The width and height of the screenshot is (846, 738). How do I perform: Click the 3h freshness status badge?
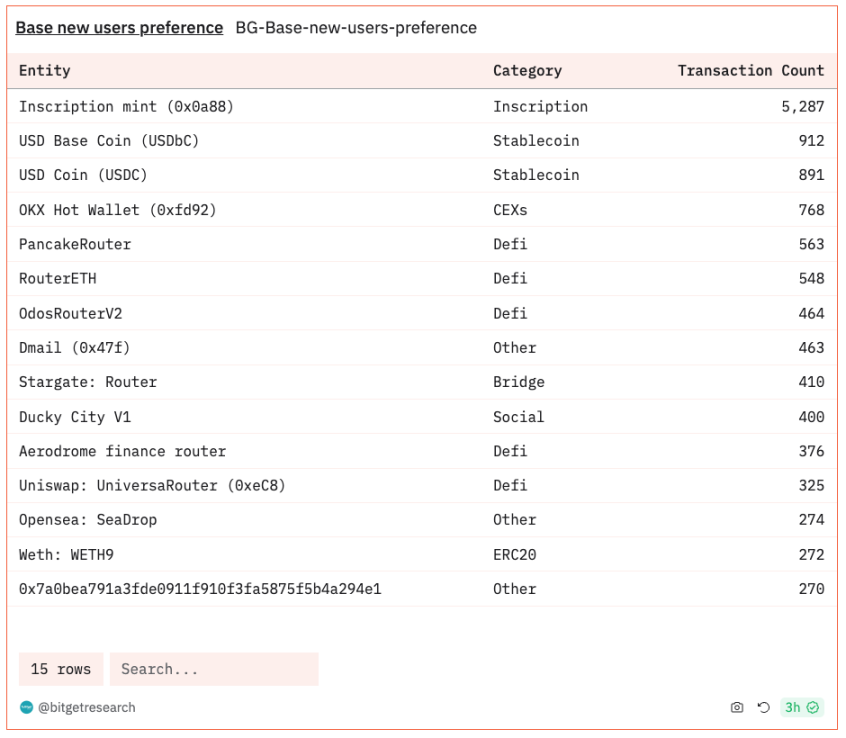pos(801,708)
